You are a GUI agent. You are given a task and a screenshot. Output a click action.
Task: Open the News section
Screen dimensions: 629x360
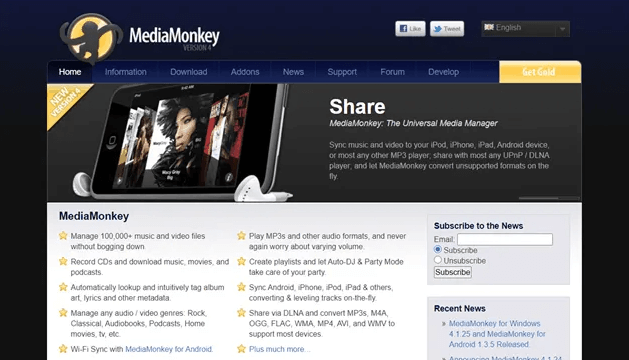click(293, 72)
